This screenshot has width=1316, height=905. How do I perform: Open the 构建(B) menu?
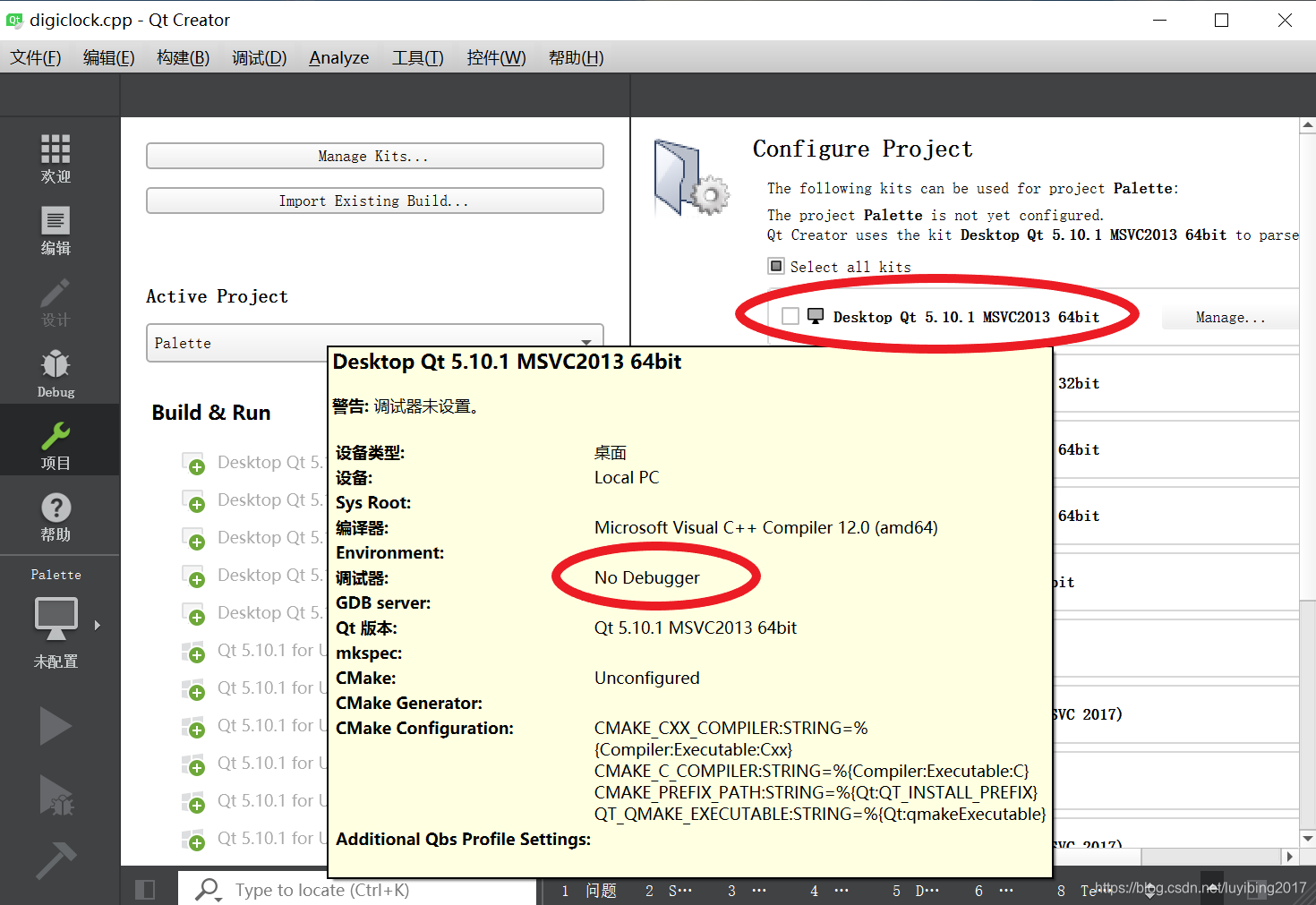[183, 57]
